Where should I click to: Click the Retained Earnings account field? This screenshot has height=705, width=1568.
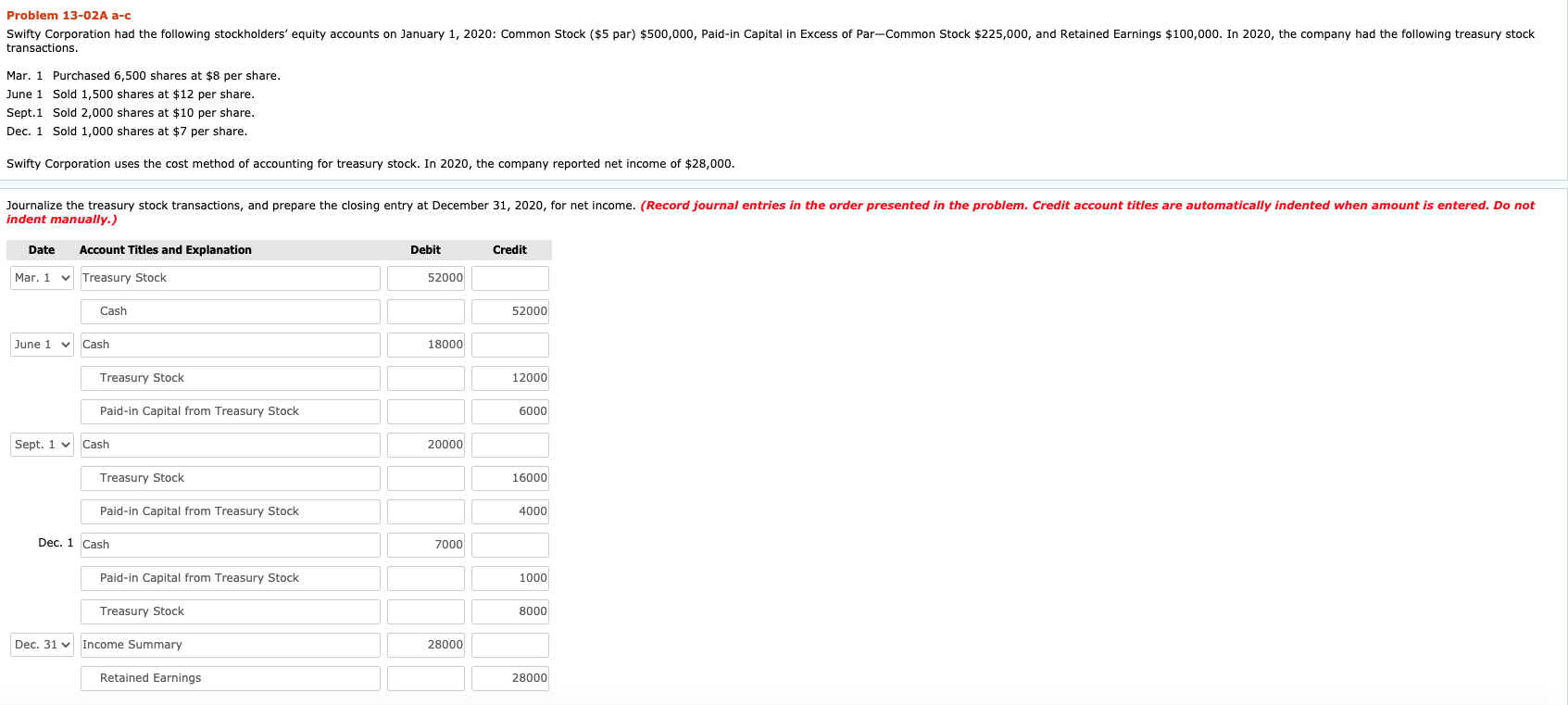click(231, 678)
